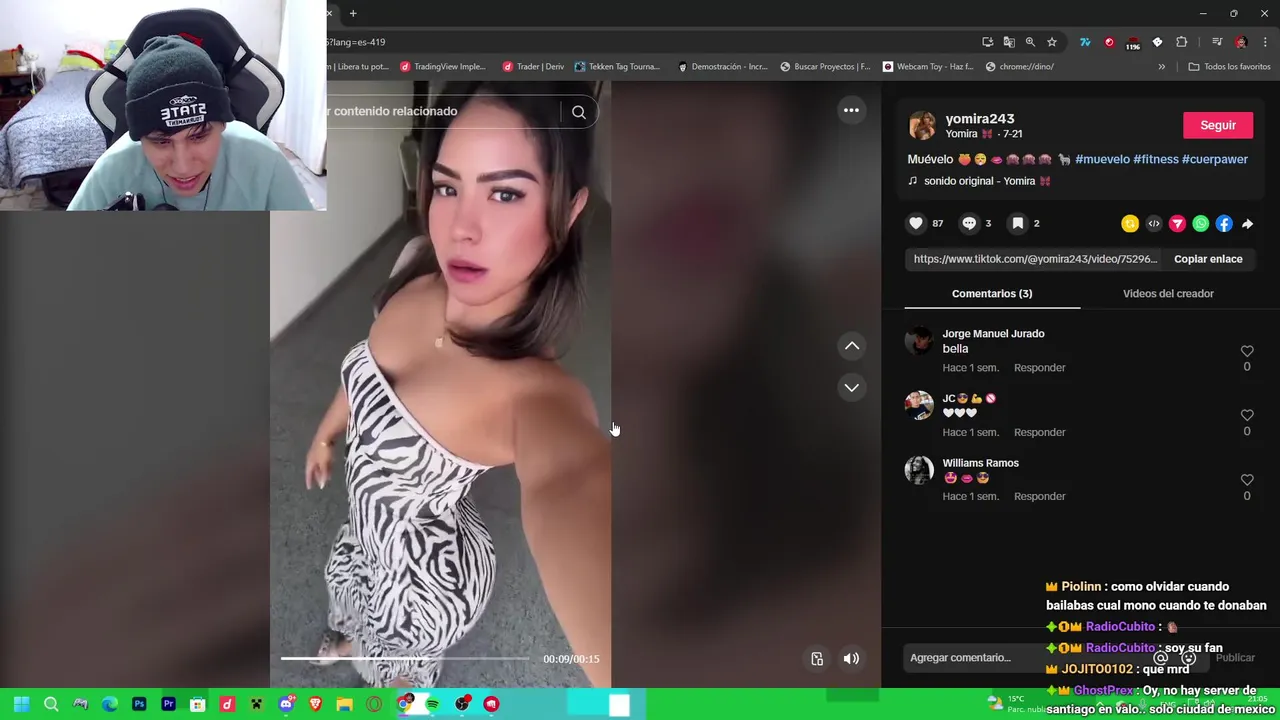Open the media controls icon

[1217, 42]
